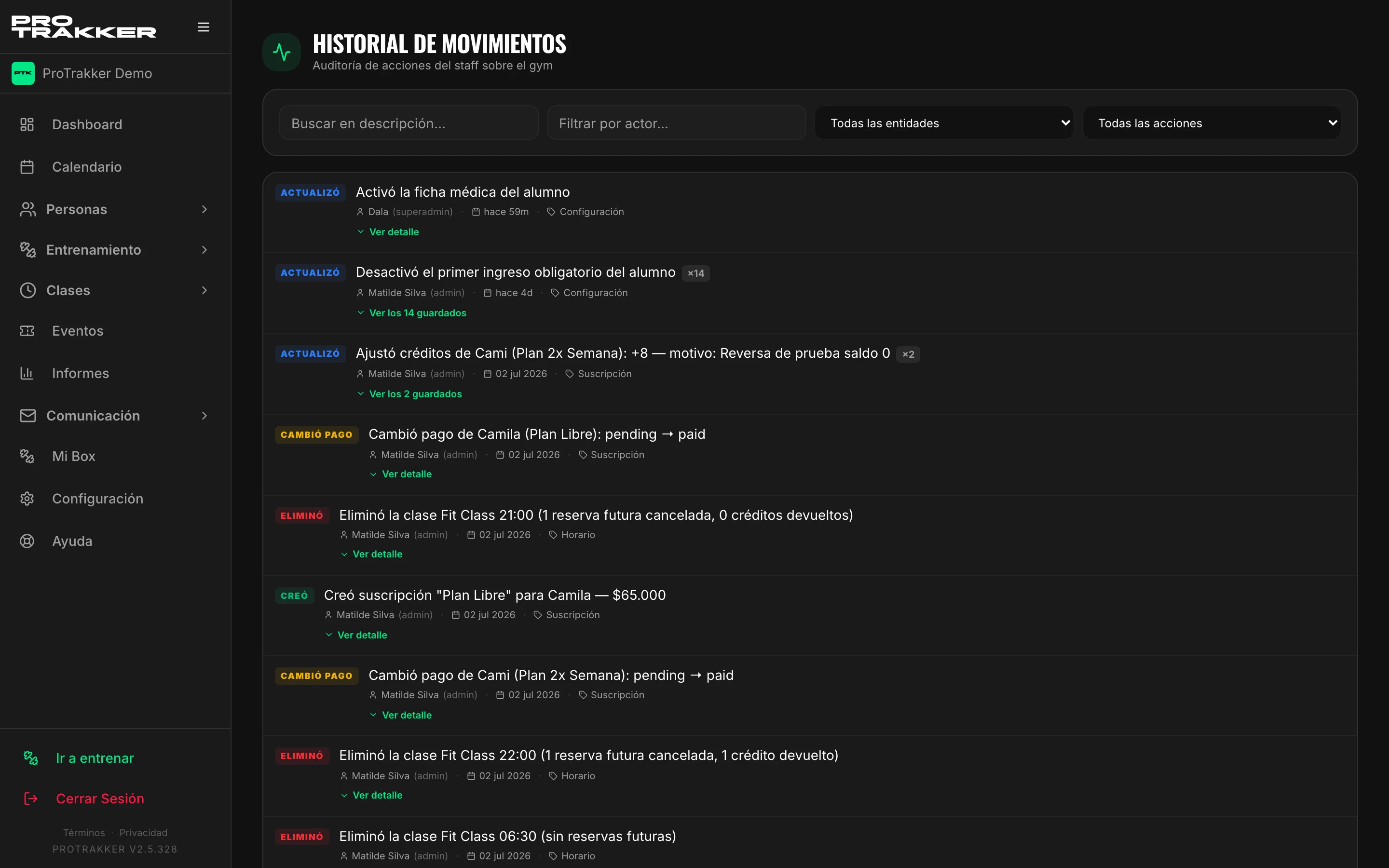Image resolution: width=1389 pixels, height=868 pixels.
Task: Expand Ver detalle for Creó suscripción Plan Libre
Action: coord(356,635)
